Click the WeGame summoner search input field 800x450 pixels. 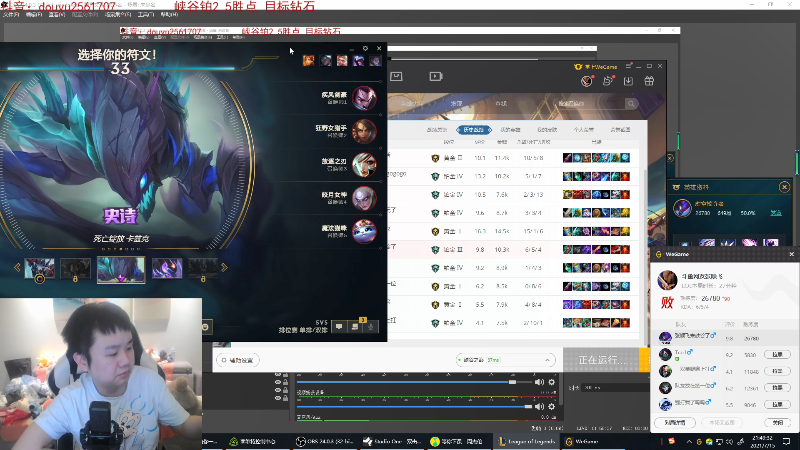[591, 104]
